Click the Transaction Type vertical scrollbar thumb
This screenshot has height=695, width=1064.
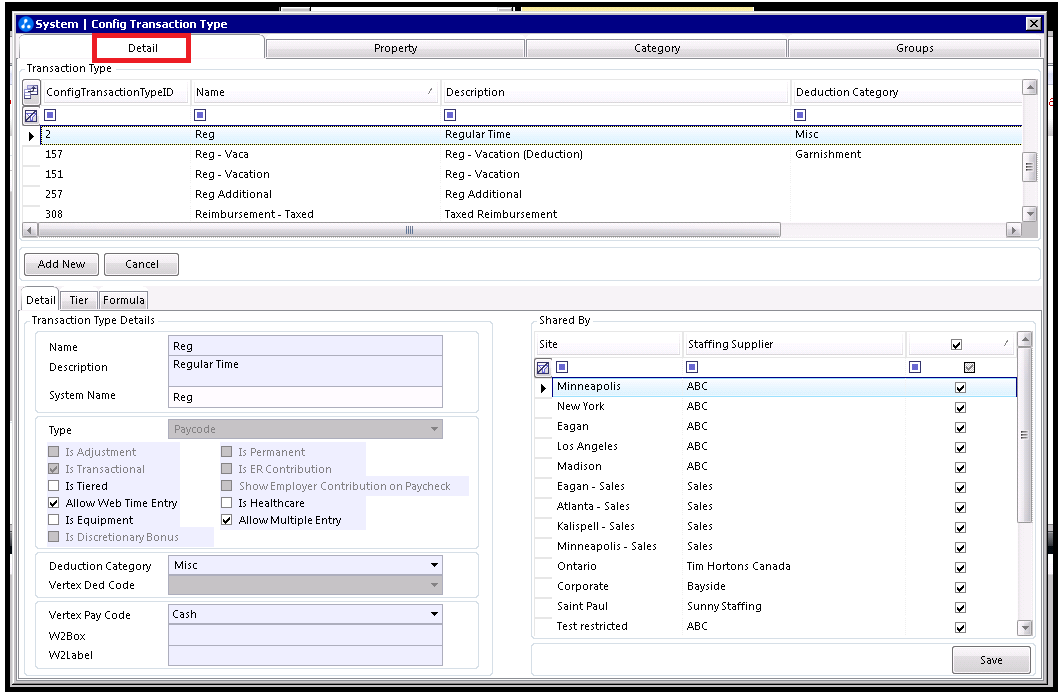(1029, 167)
